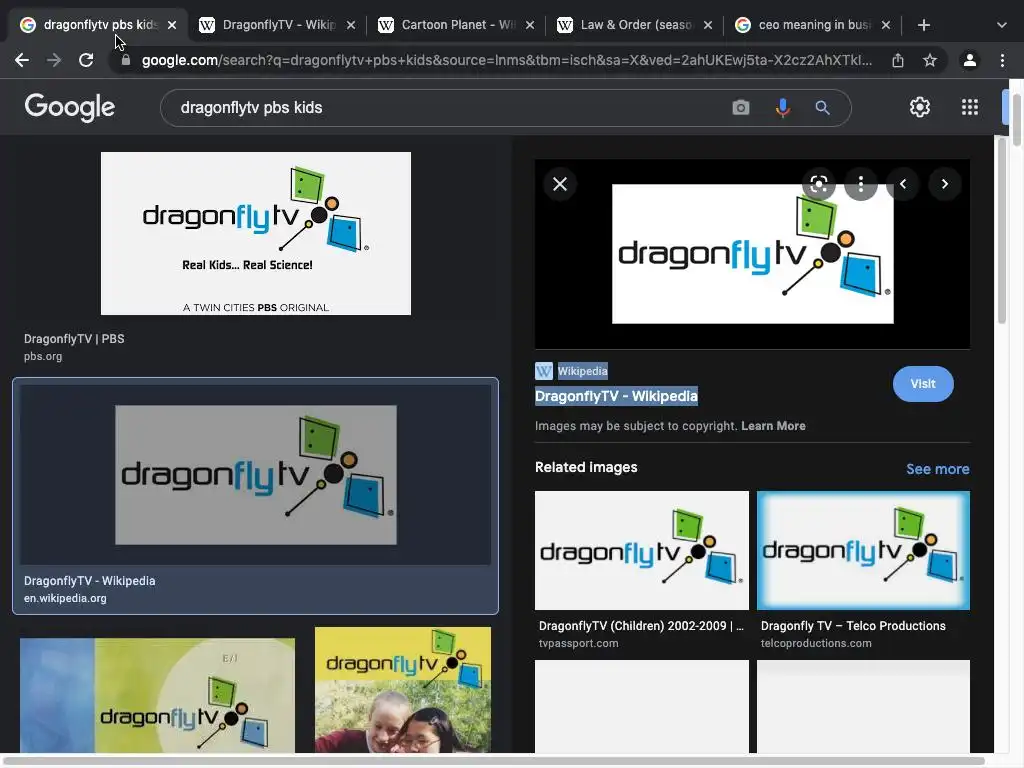Click DragonflyTV (Children) 2002-2009 caption
Screen dimensions: 1024x768
pos(641,626)
